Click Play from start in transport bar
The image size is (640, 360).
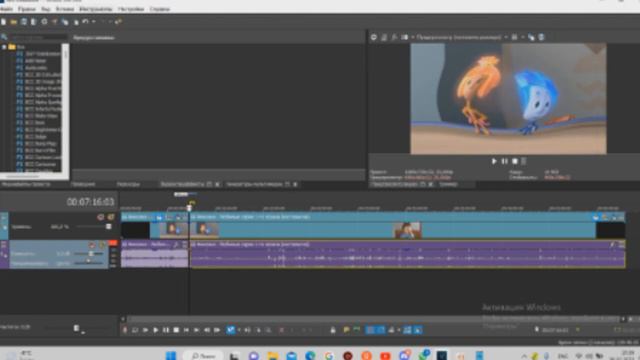click(x=145, y=330)
